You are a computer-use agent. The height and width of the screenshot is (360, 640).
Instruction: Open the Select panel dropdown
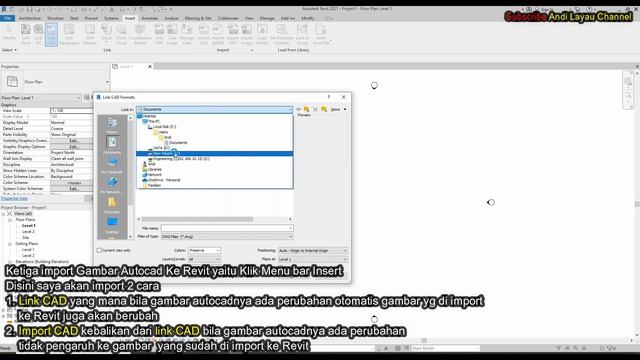point(9,50)
